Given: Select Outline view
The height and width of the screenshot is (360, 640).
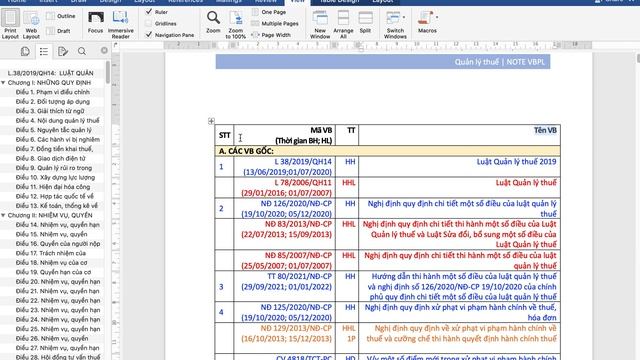Looking at the screenshot, I should [61, 16].
